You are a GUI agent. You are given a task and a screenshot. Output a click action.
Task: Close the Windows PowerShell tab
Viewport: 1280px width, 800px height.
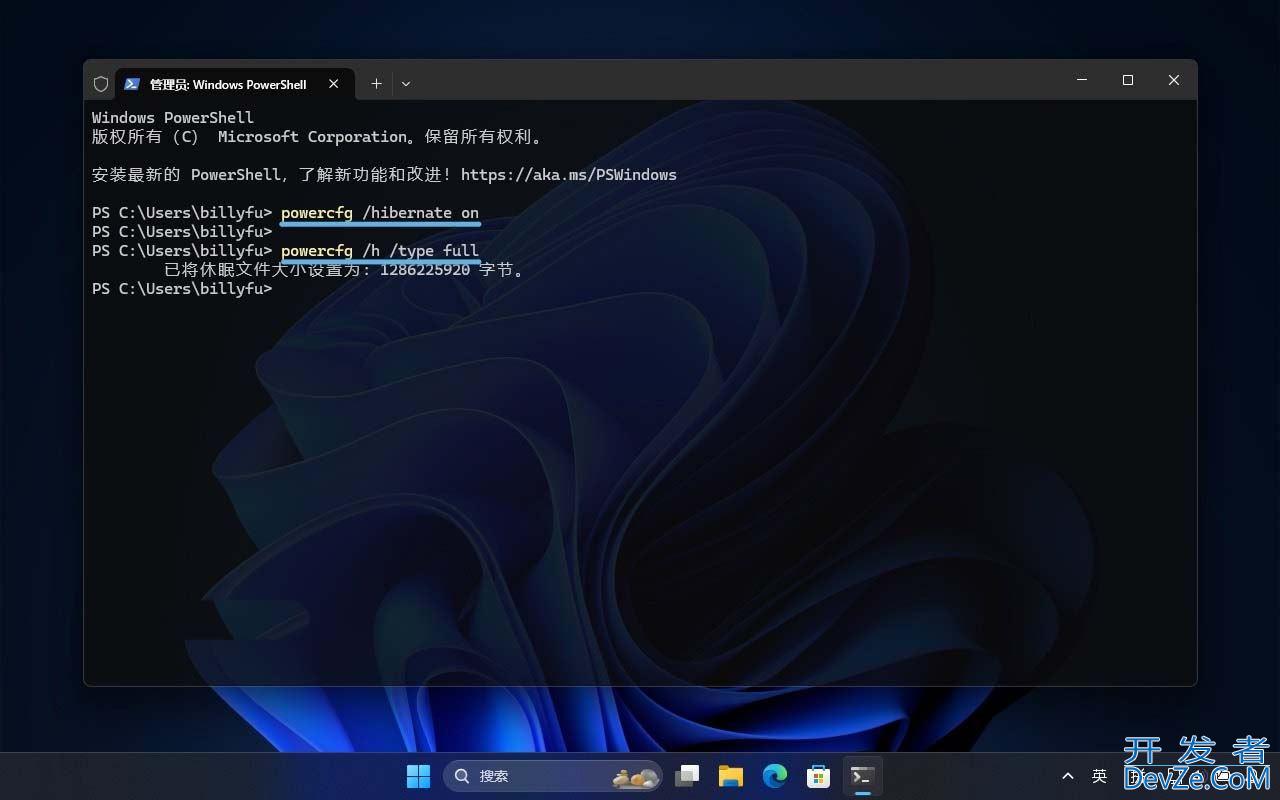[x=334, y=84]
